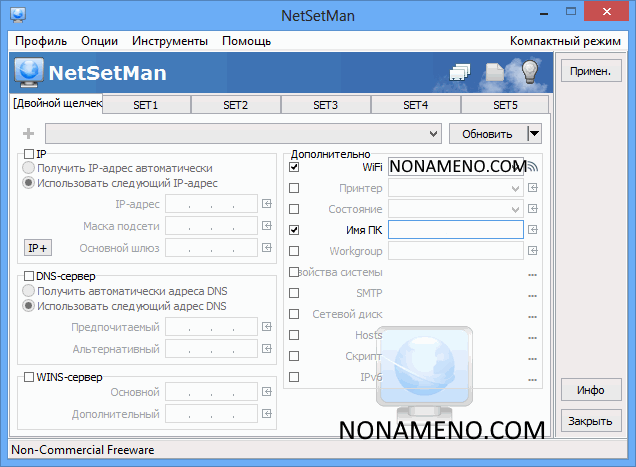636x467 pixels.
Task: Open the Инструменты menu
Action: 169,41
